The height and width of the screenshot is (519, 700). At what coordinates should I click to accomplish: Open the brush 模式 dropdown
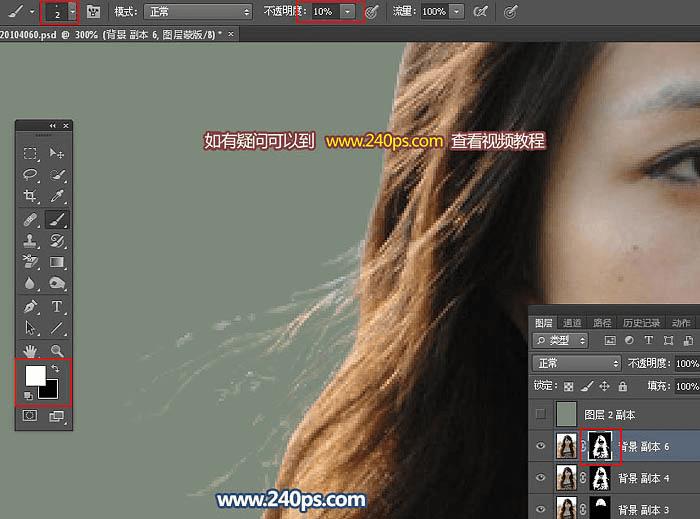click(x=198, y=12)
